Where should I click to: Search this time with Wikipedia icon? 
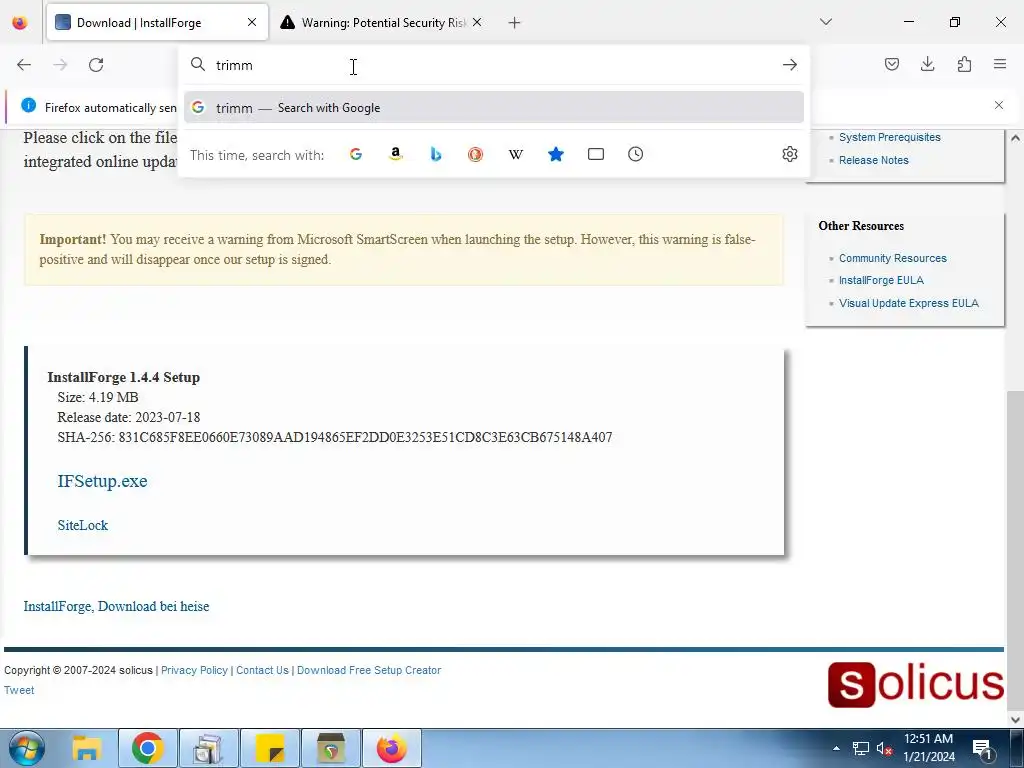click(x=515, y=154)
